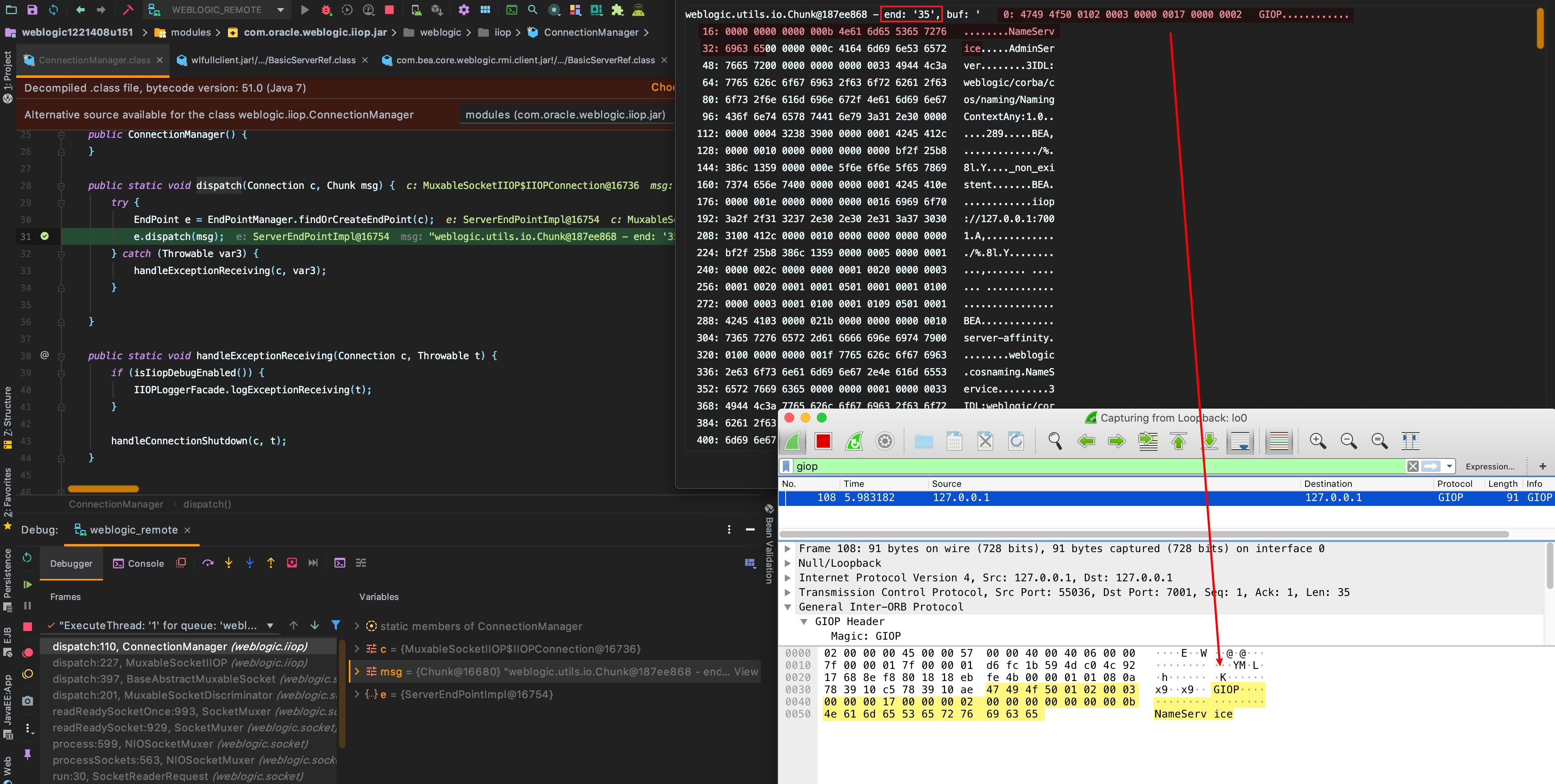Start debugging with the bug icon
This screenshot has height=784, width=1555.
tap(326, 10)
